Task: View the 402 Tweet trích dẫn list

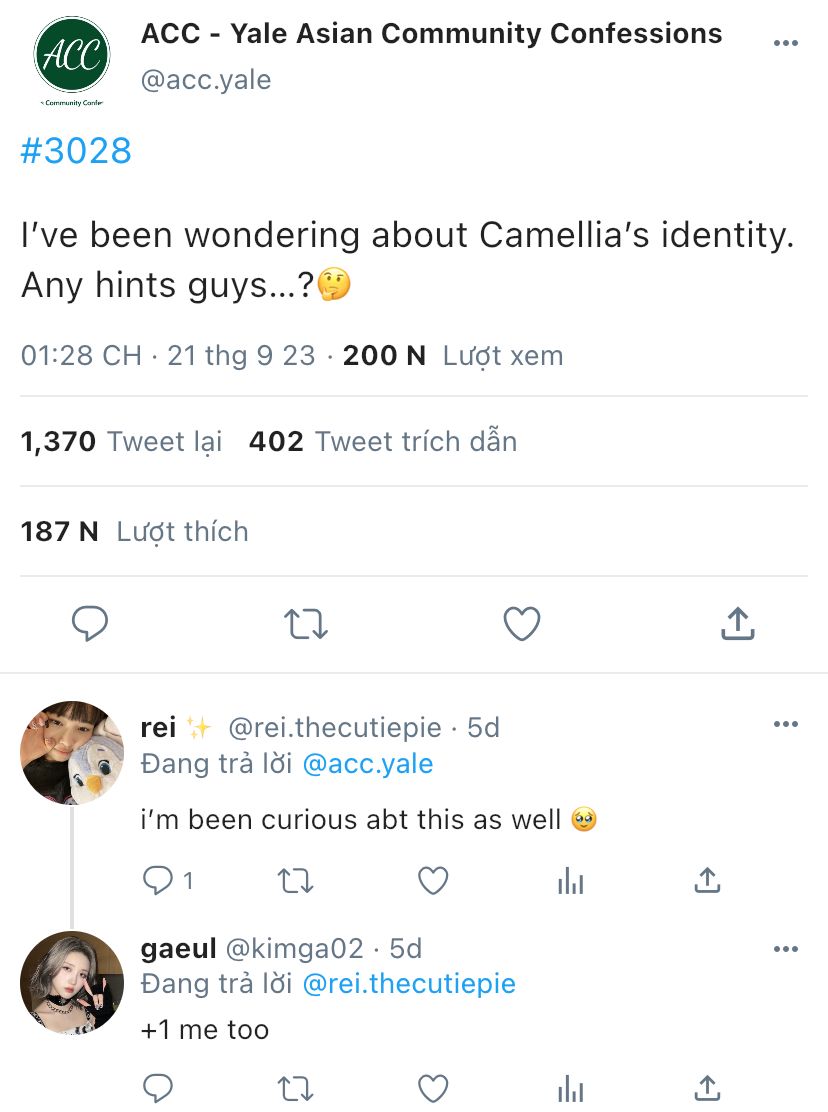Action: point(382,441)
